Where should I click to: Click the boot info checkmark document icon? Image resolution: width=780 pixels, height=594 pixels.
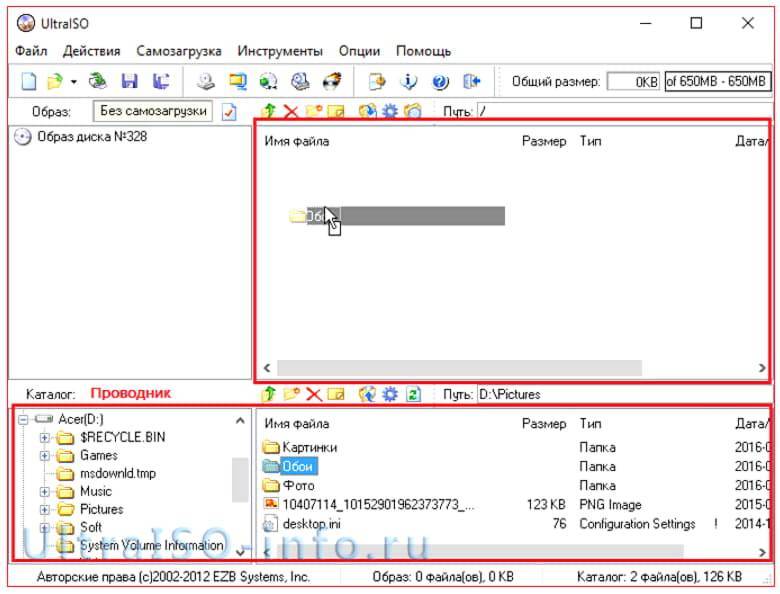pyautogui.click(x=229, y=111)
